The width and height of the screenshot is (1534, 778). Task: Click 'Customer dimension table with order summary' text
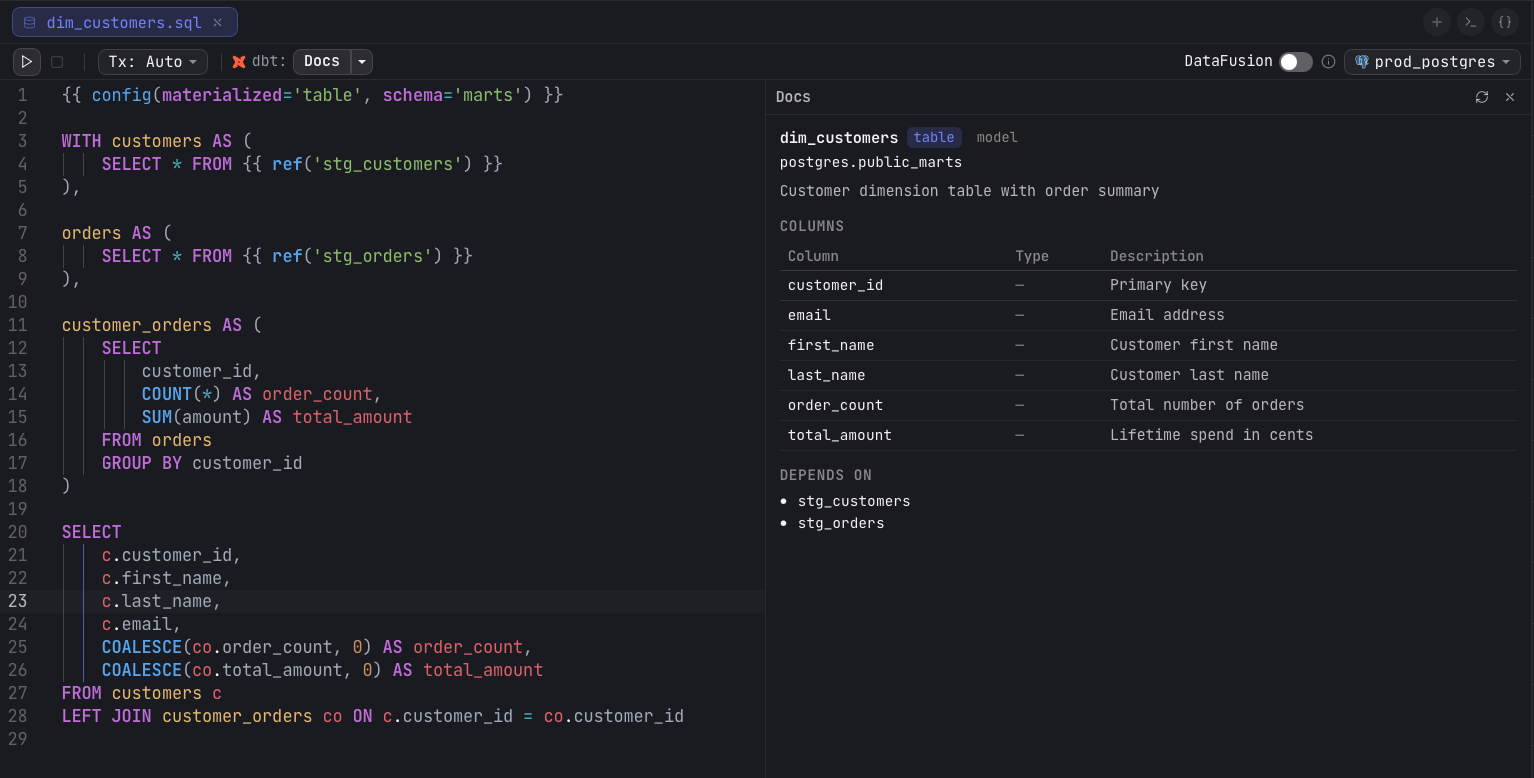click(x=969, y=191)
